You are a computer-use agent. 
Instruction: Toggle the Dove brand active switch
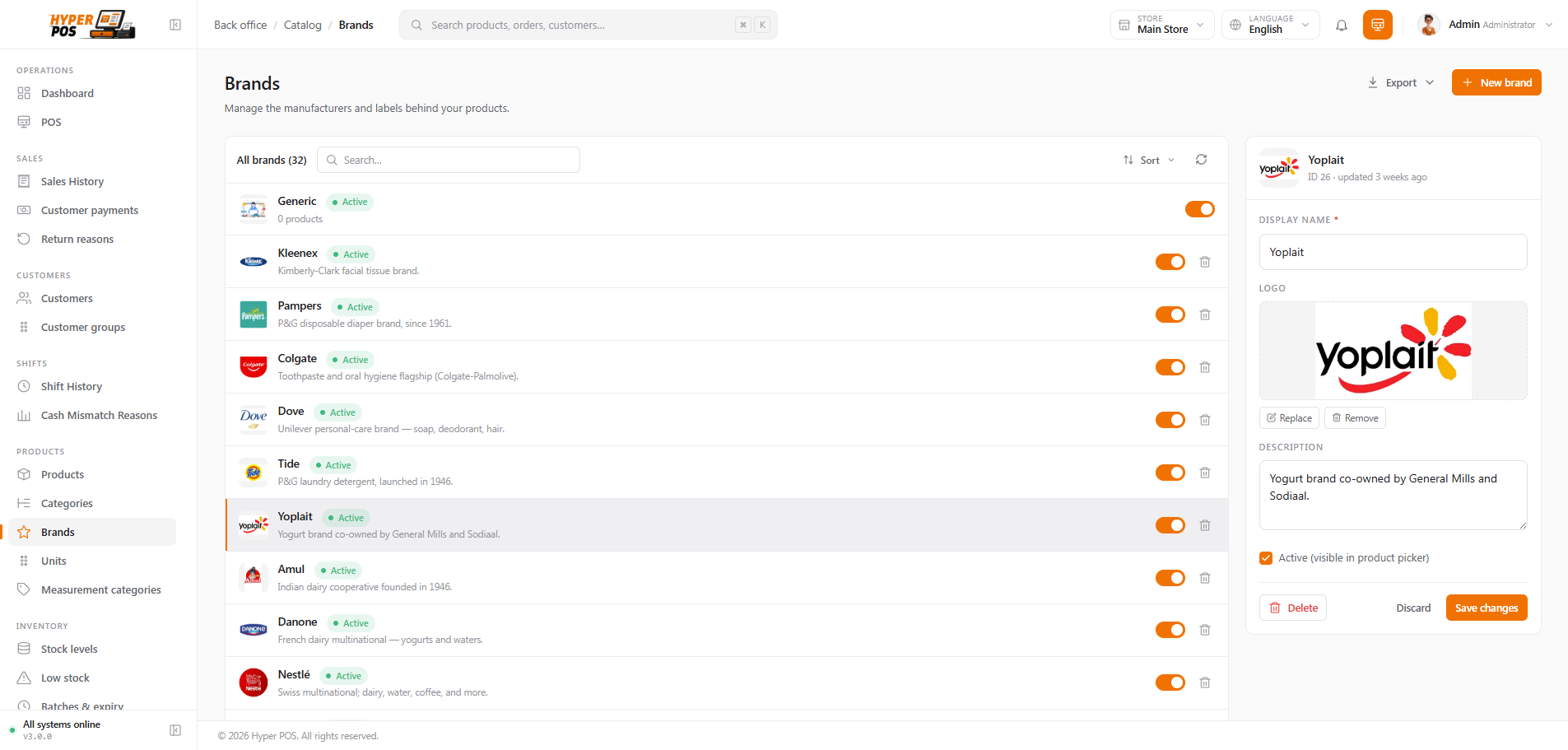(x=1170, y=420)
